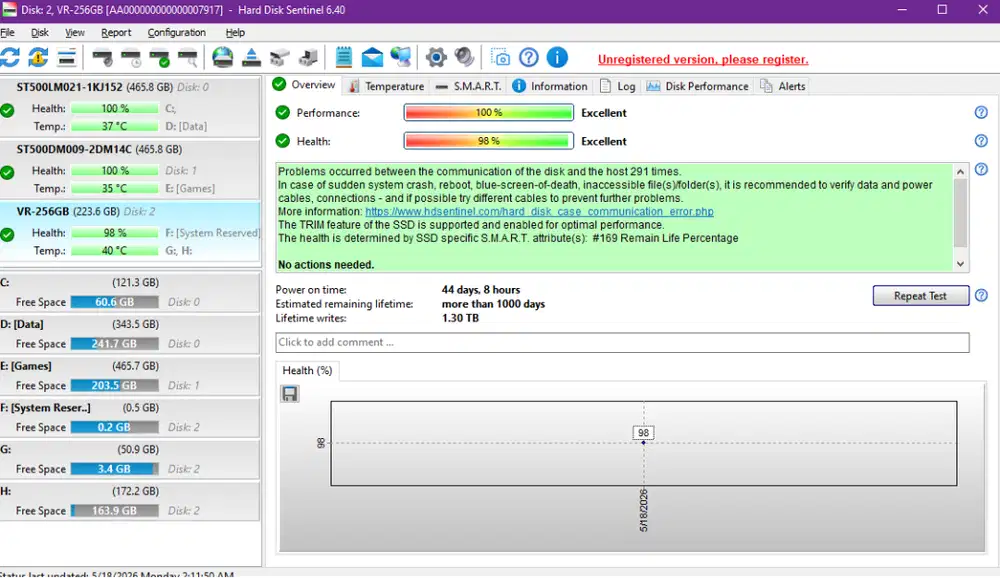Viewport: 1000px width, 578px height.
Task: Switch to the Alerts tab
Action: pyautogui.click(x=783, y=86)
